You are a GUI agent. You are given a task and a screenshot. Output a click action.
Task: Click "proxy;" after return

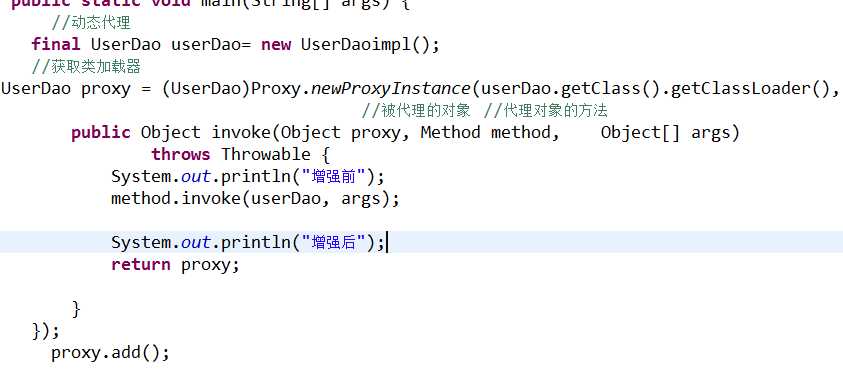click(x=210, y=266)
